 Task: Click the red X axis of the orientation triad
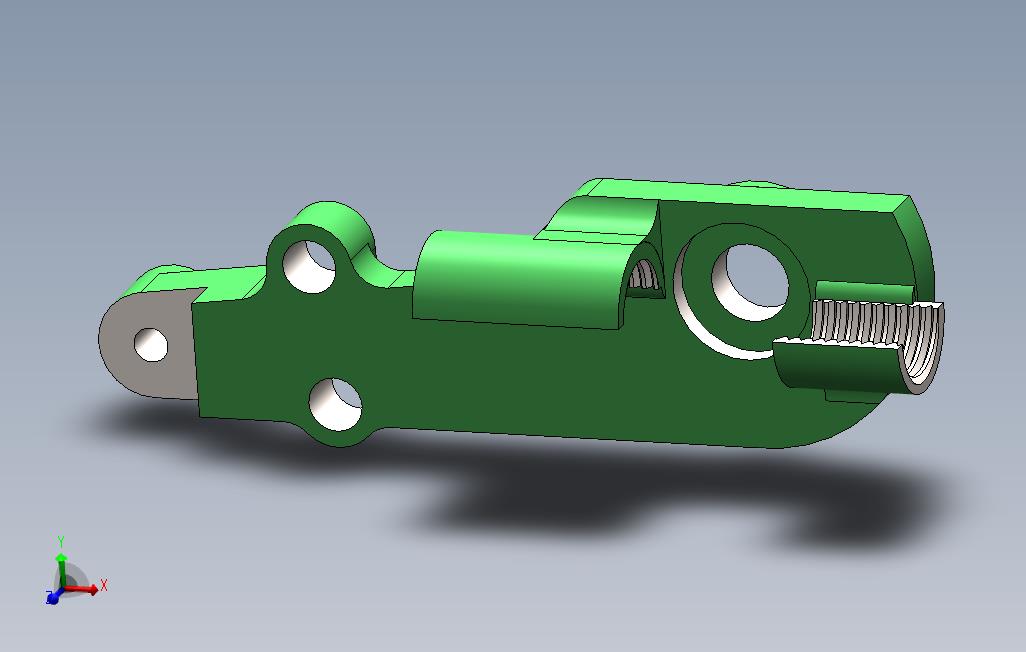84,587
